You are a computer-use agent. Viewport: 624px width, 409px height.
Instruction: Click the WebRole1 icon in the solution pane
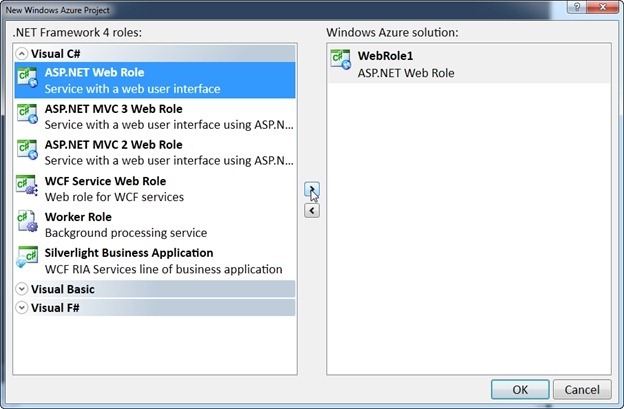341,60
